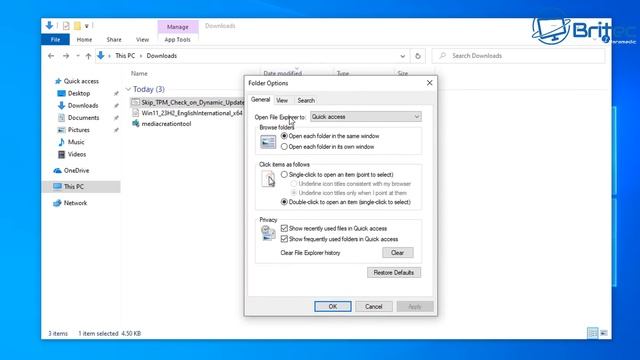
Task: Click the Manage contextual tab
Action: [178, 27]
